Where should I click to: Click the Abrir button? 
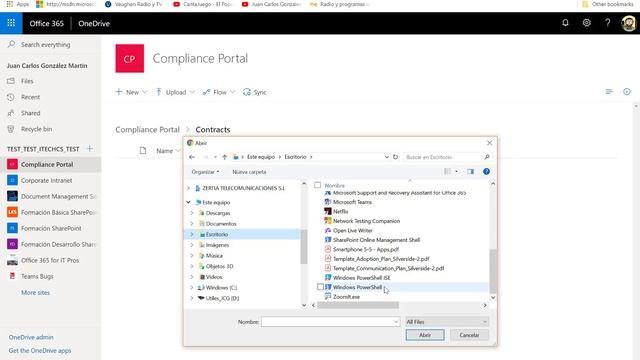pos(425,335)
